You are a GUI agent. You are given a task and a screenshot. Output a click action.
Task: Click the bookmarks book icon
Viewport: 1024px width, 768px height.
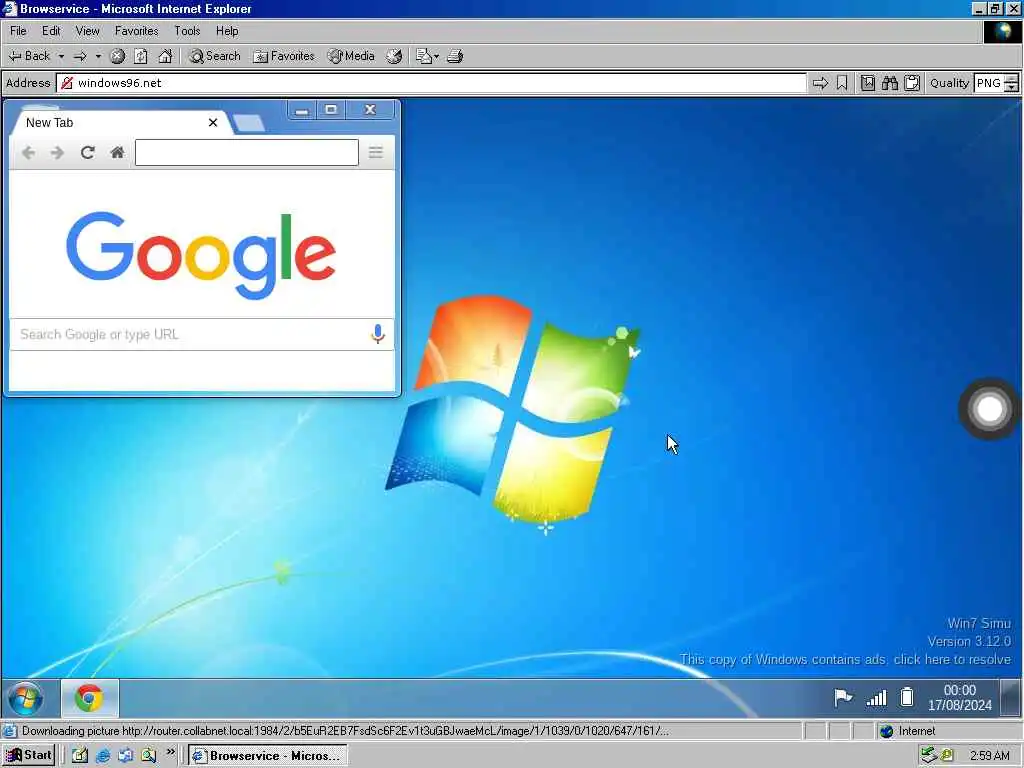868,83
